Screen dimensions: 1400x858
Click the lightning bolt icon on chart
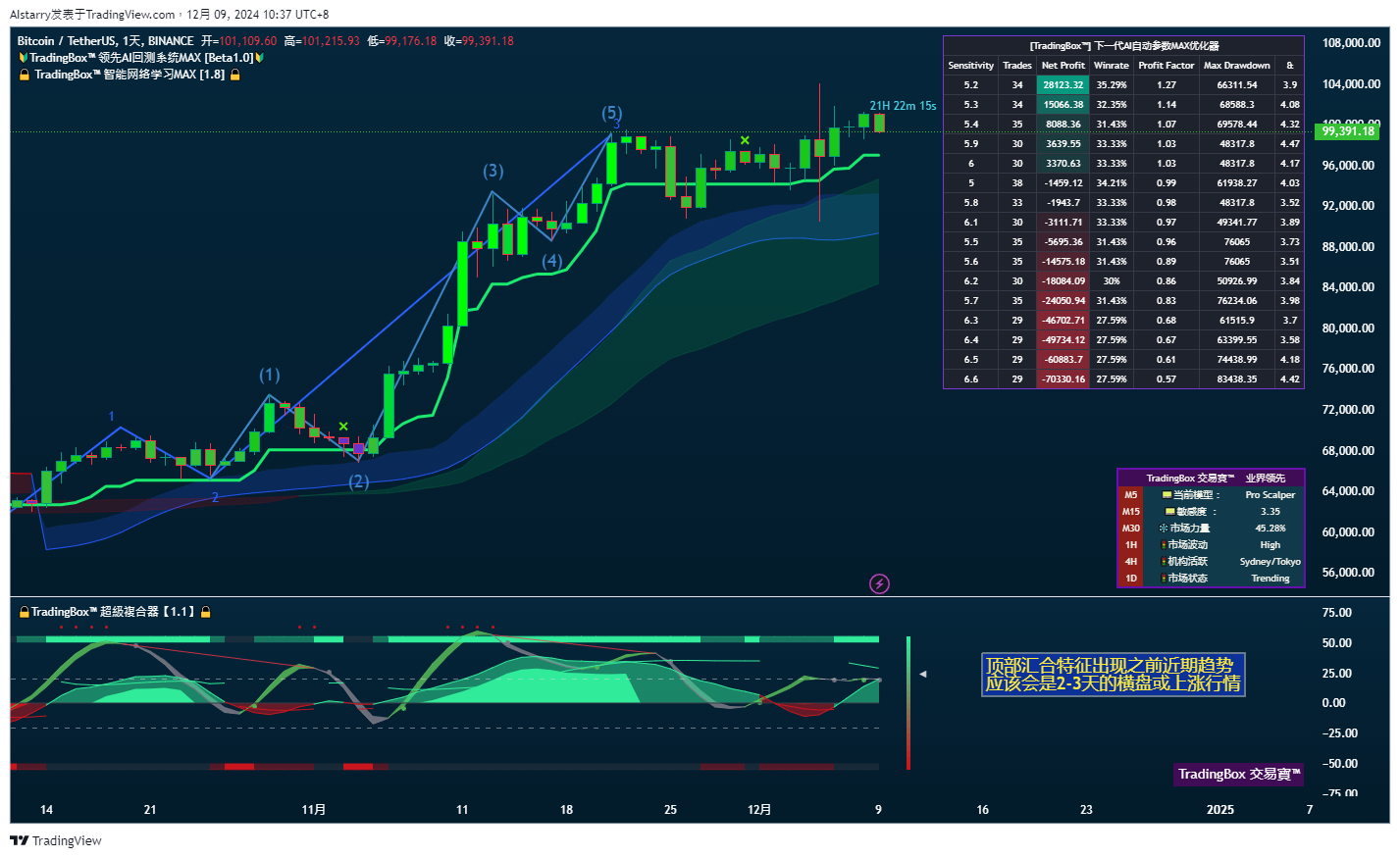(x=880, y=584)
